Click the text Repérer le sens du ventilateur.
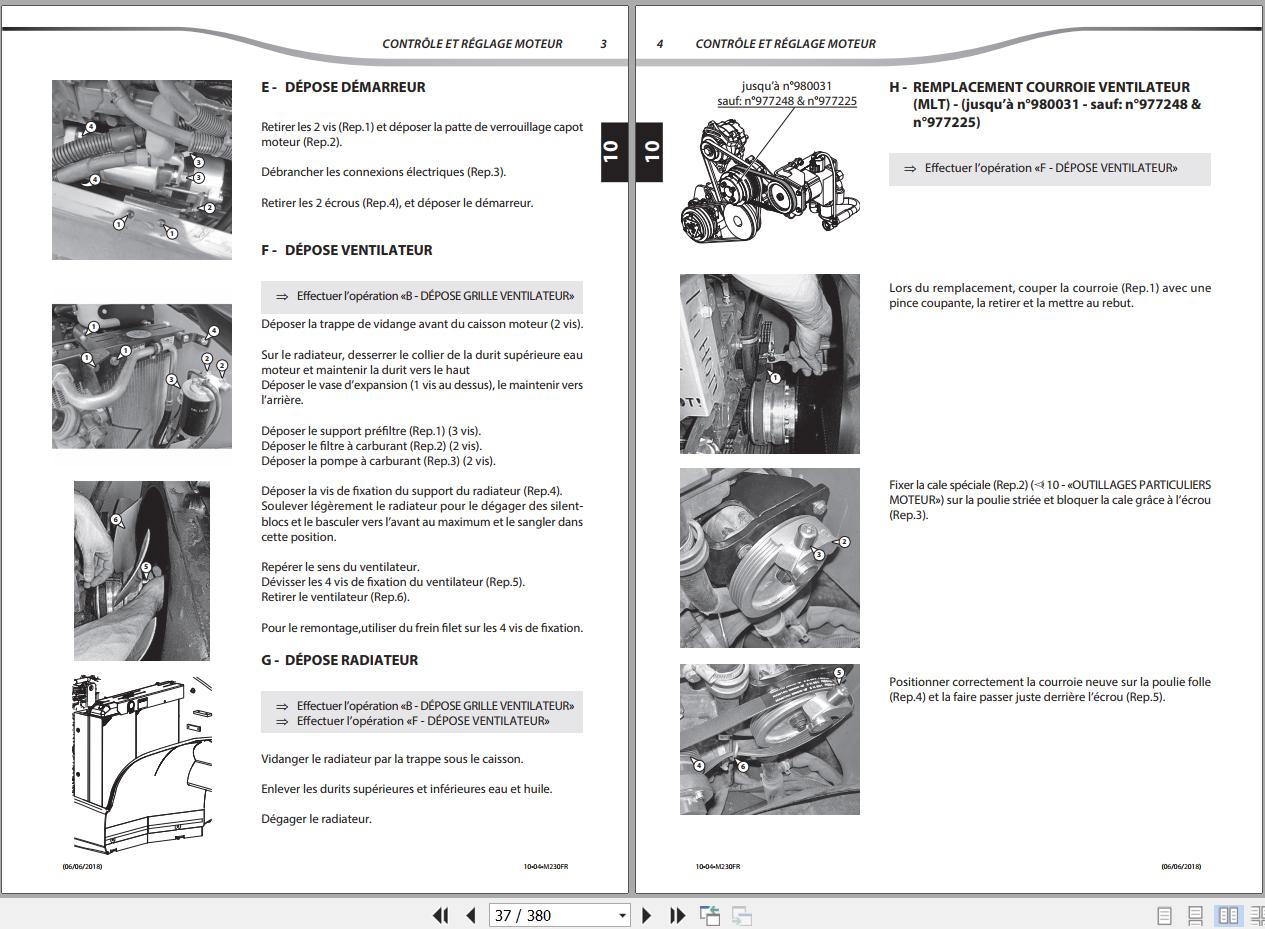1265x929 pixels. [340, 567]
